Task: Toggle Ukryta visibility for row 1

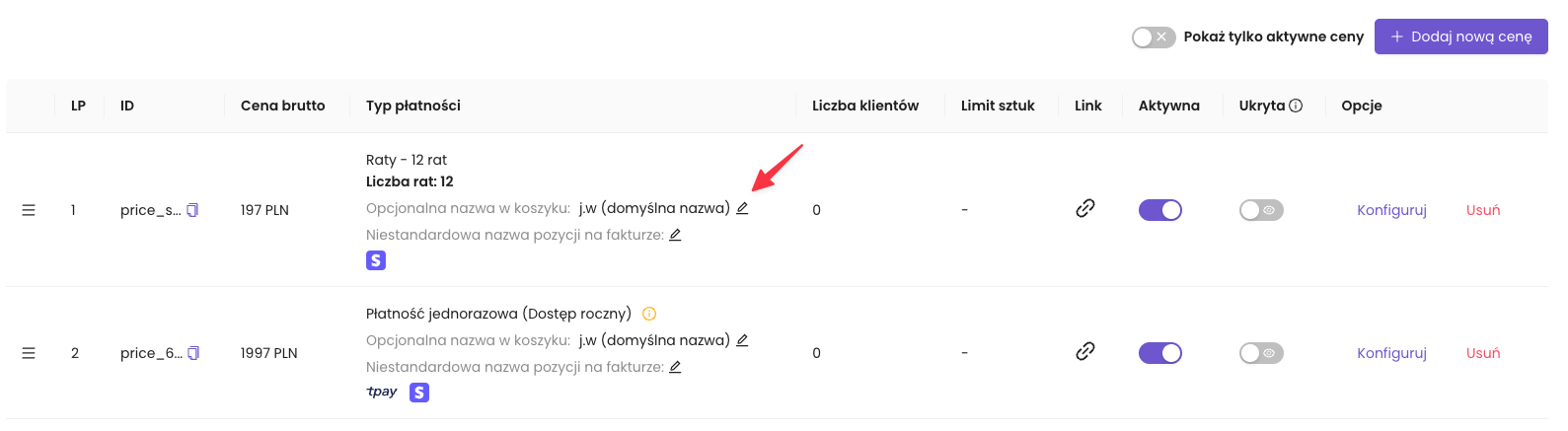Action: coord(1261,210)
